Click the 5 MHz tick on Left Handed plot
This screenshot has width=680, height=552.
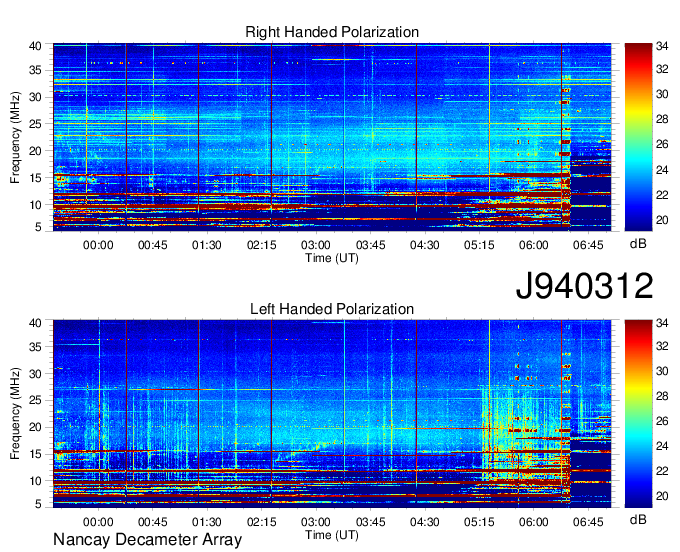coord(38,504)
